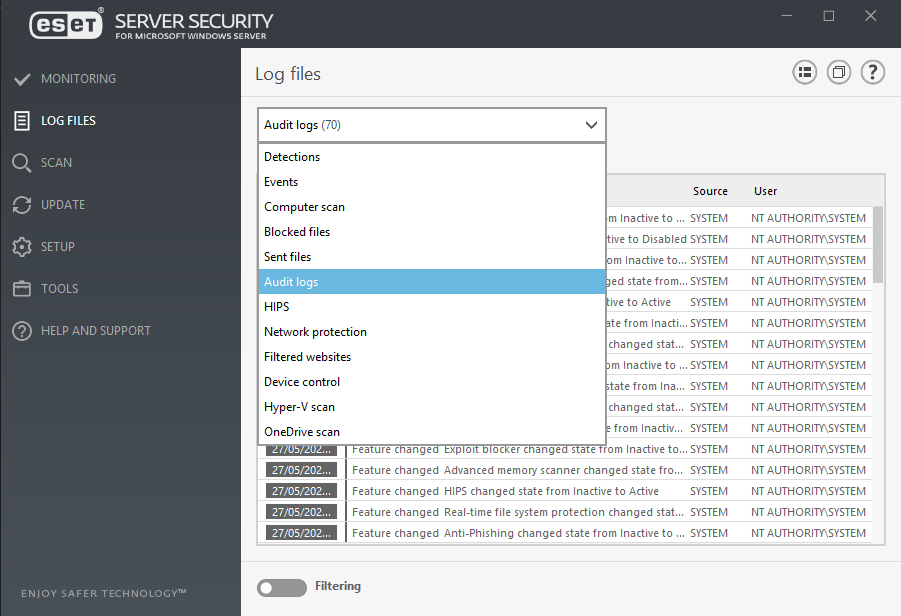
Task: Click 'tive to Disabled' row entry
Action: click(x=646, y=239)
